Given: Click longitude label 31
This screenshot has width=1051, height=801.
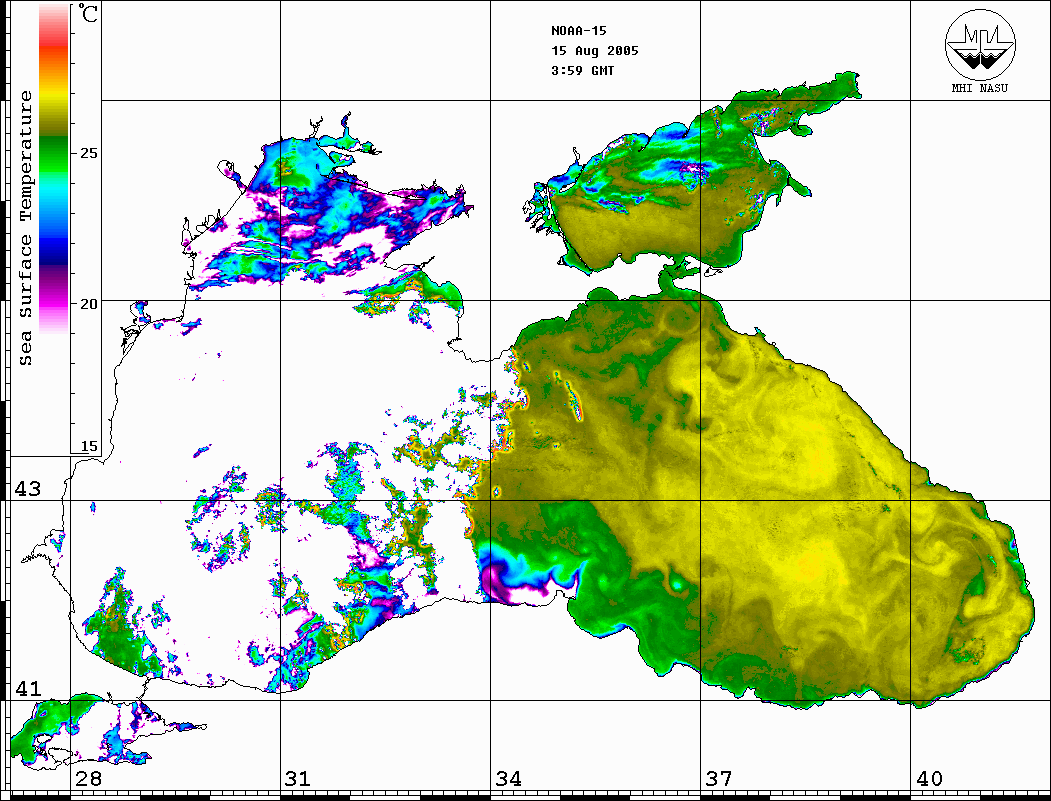Looking at the screenshot, I should (x=298, y=778).
